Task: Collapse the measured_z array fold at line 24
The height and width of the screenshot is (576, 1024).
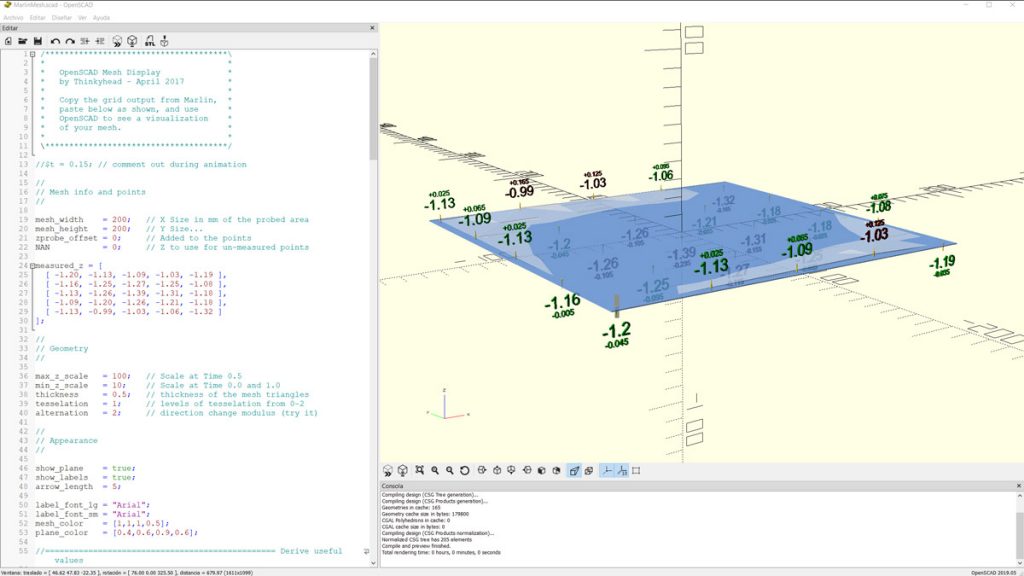Action: tap(32, 266)
